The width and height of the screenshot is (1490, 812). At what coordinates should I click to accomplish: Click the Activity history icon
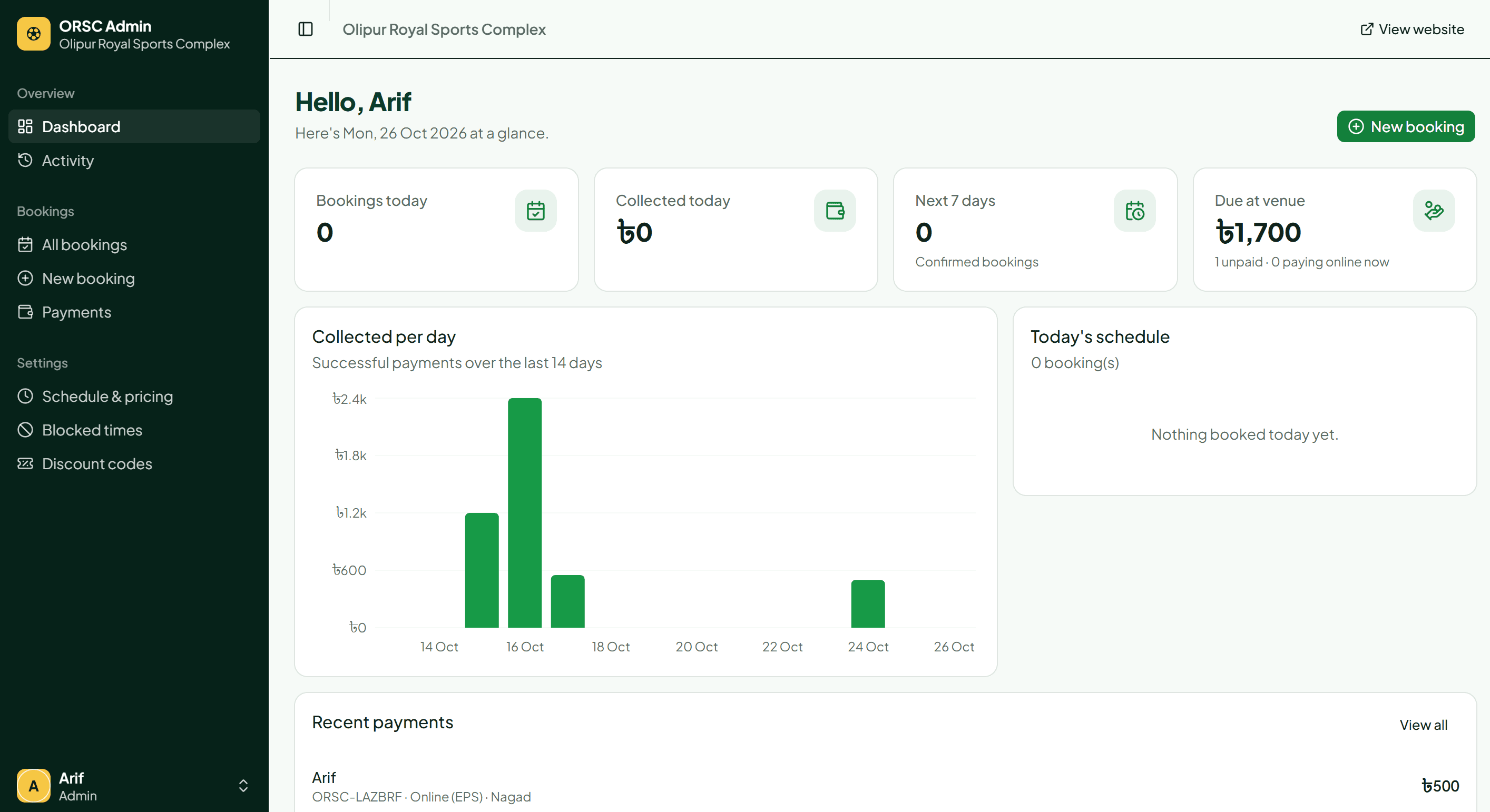(25, 160)
